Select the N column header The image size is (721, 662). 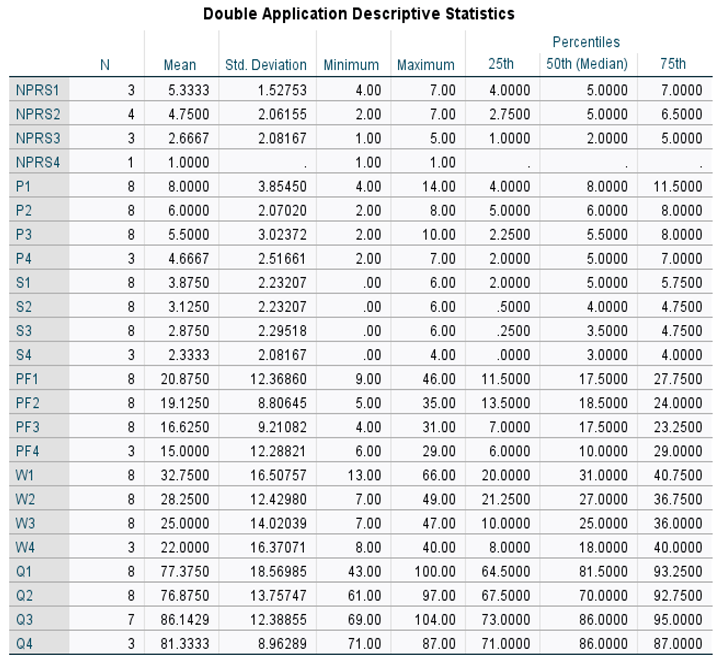pos(105,65)
